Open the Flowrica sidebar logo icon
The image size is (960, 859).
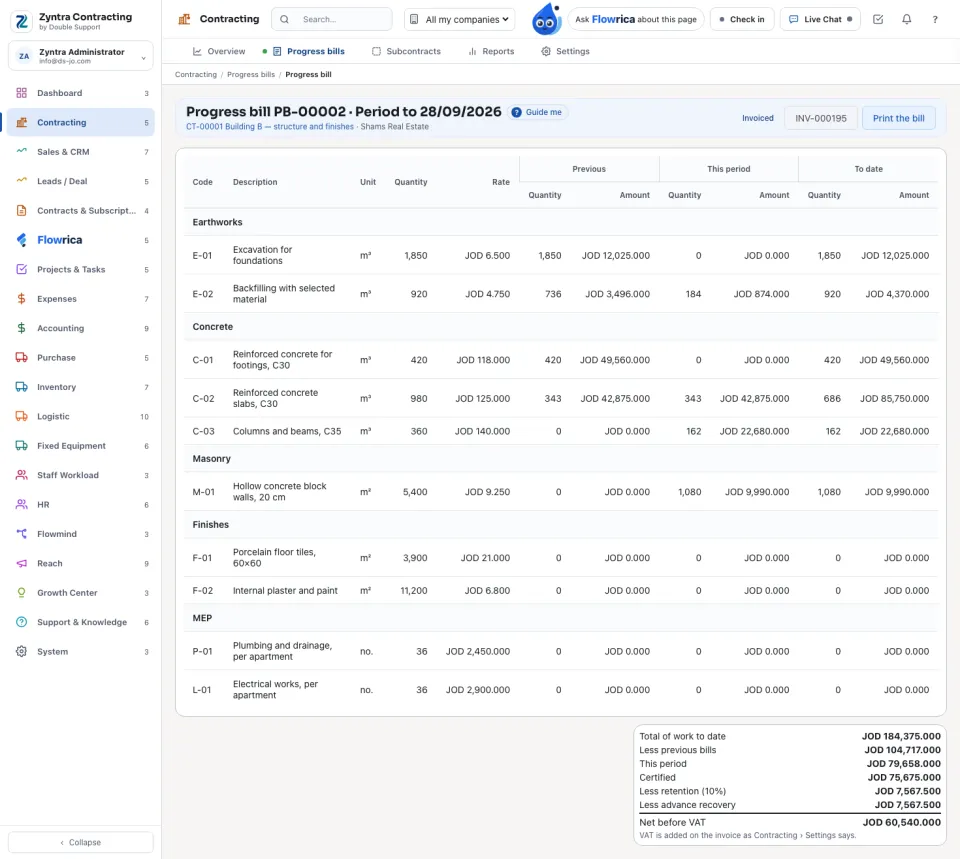point(21,240)
